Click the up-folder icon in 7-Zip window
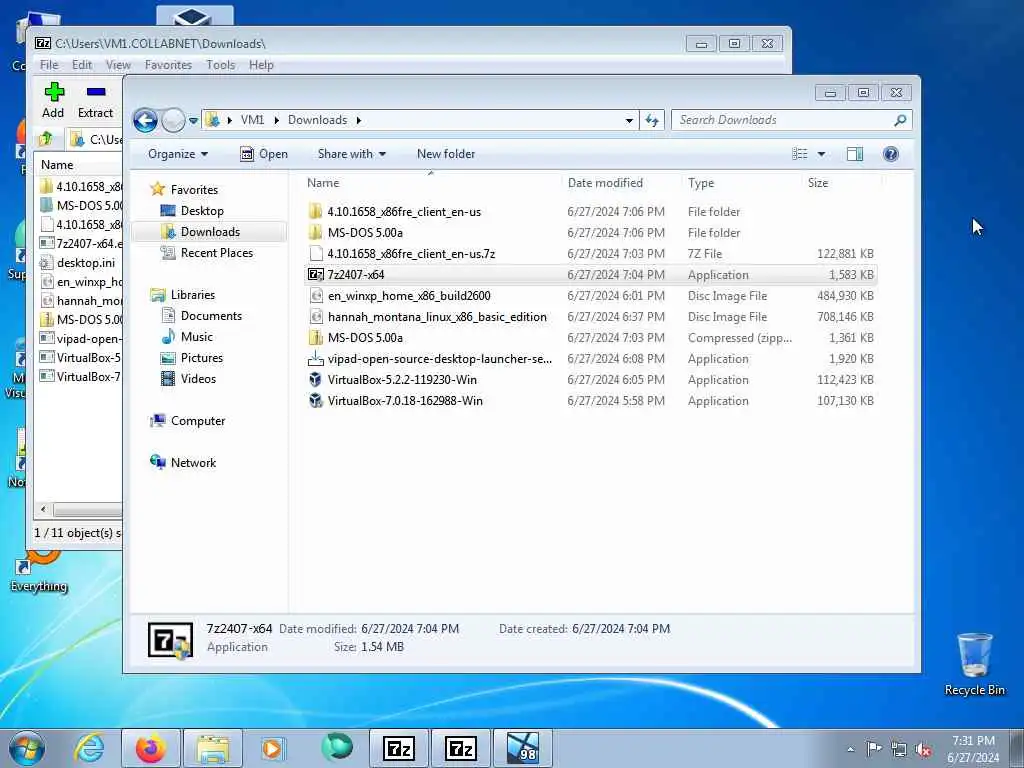 point(46,138)
